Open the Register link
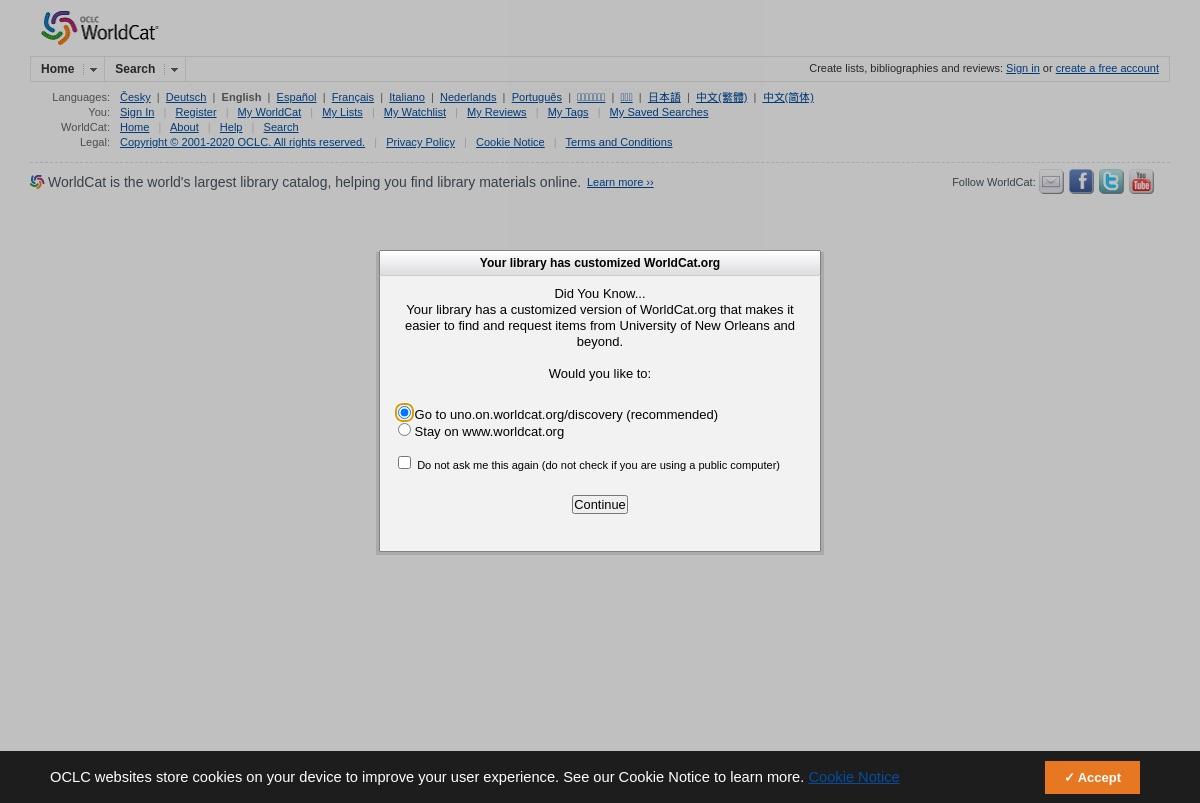This screenshot has width=1200, height=803. coord(196,112)
